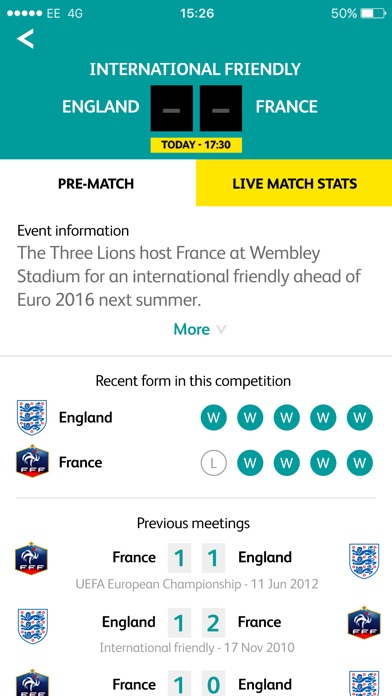Screen dimensions: 392x696
Task: Tap the France 1-0 England result row
Action: tap(196, 683)
